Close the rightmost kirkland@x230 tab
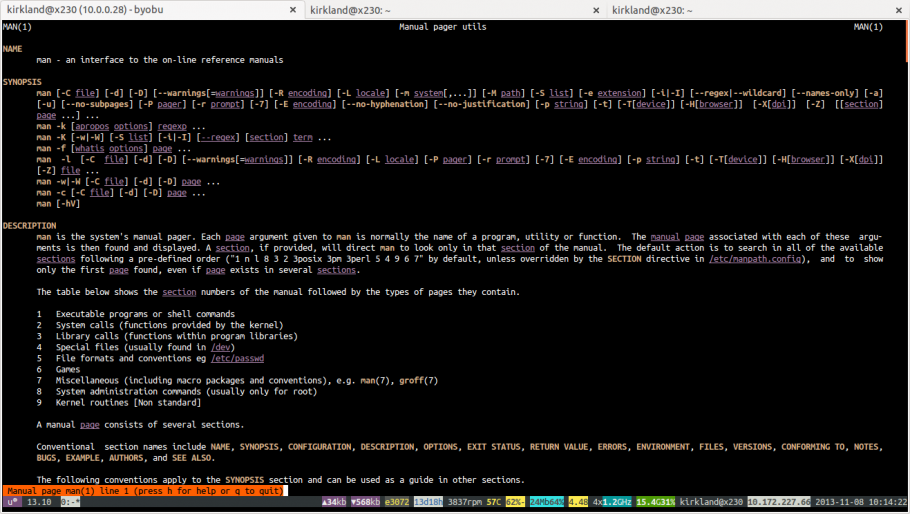 pyautogui.click(x=897, y=10)
